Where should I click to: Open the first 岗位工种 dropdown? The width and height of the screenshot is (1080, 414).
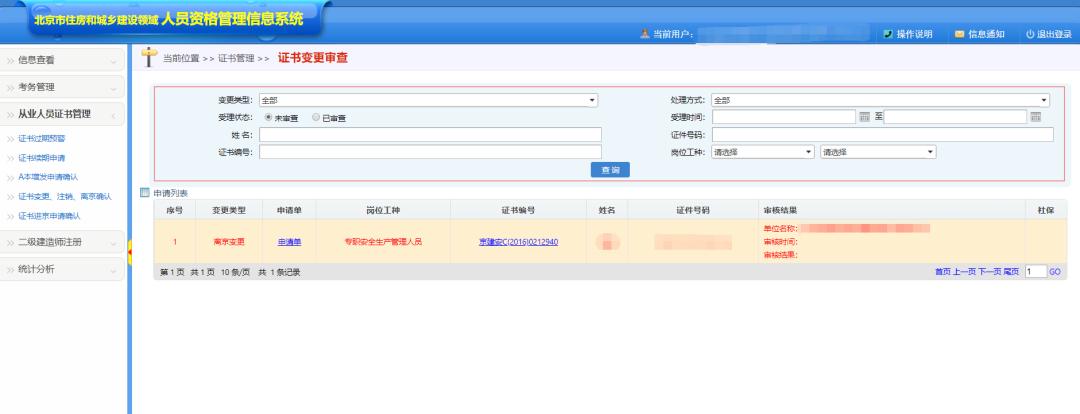tap(762, 152)
